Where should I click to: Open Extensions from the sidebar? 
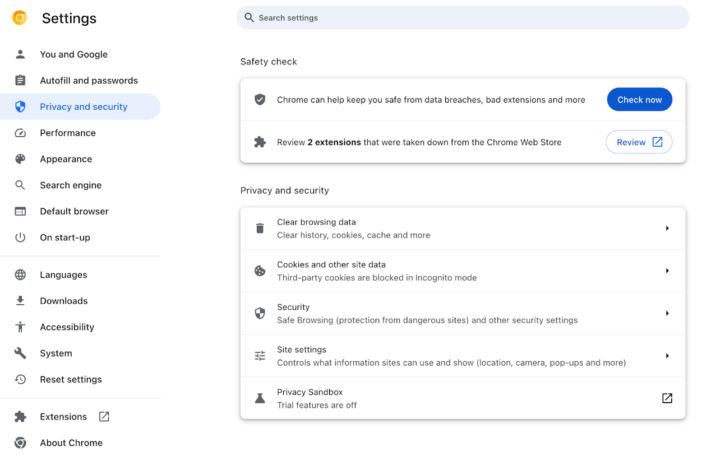click(63, 417)
